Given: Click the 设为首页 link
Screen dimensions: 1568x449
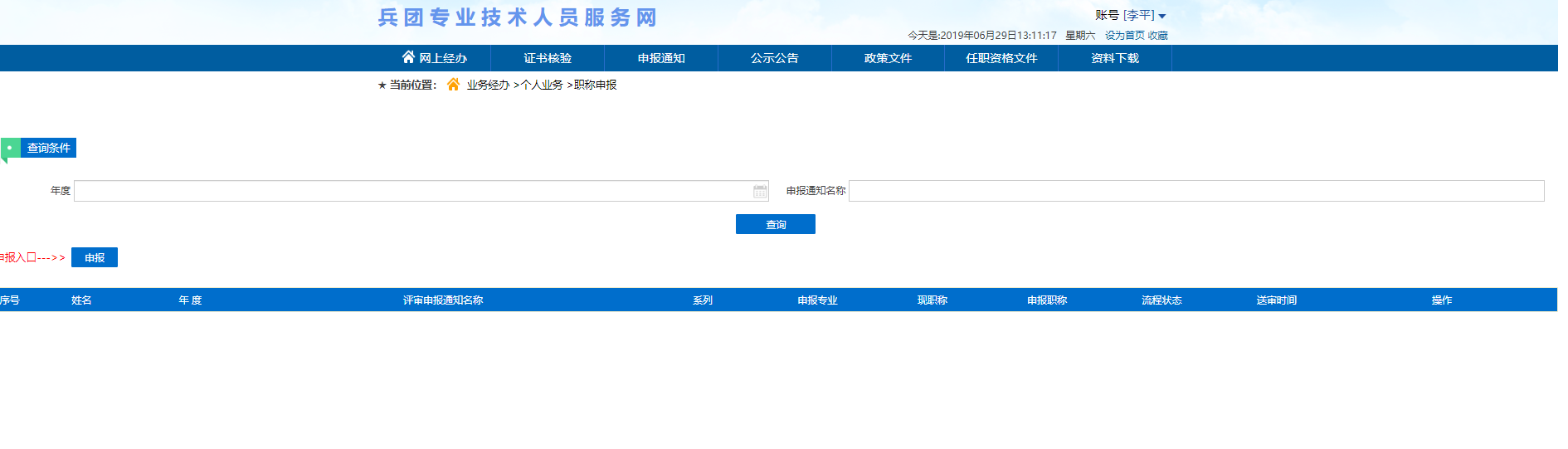Looking at the screenshot, I should point(1124,36).
